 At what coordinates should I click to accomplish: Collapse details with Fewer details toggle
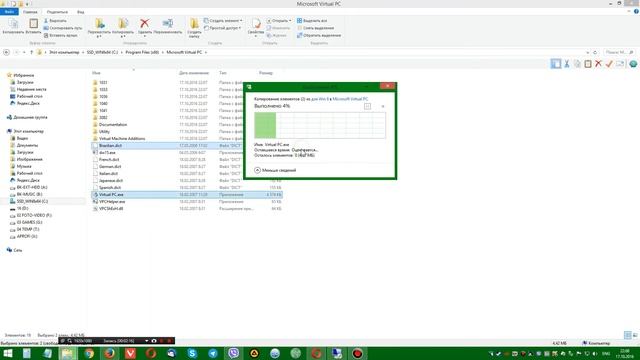pyautogui.click(x=275, y=170)
